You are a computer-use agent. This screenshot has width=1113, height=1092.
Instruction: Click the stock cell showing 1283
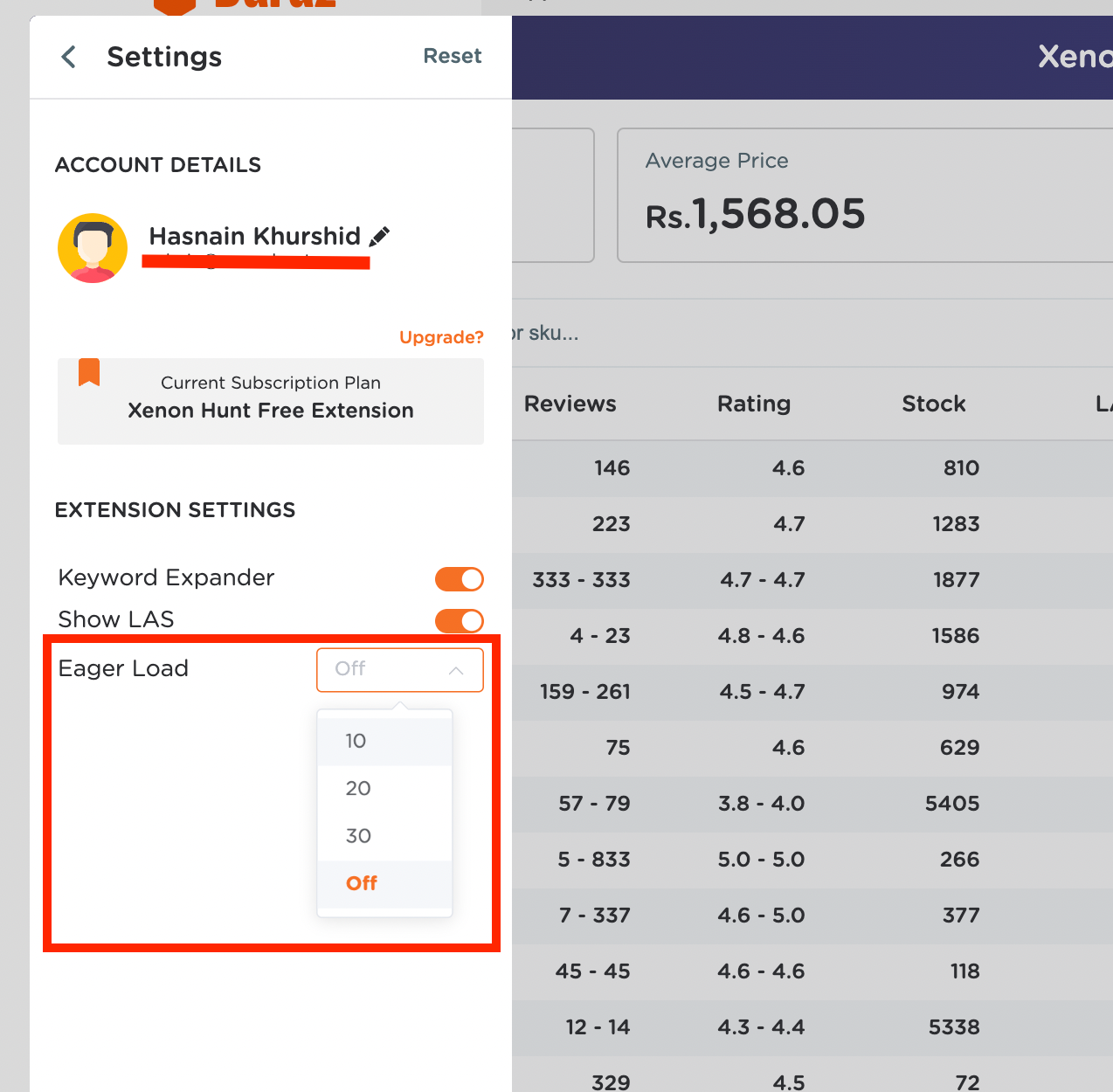tap(957, 524)
